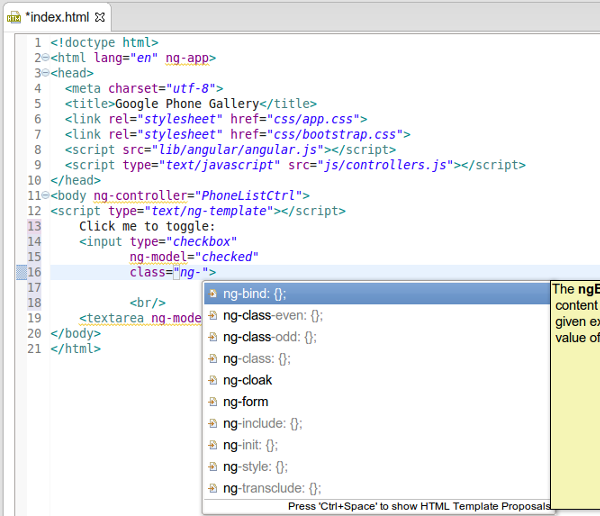Click the icon beside the ng-include proposal
This screenshot has height=516, width=600.
coord(213,423)
